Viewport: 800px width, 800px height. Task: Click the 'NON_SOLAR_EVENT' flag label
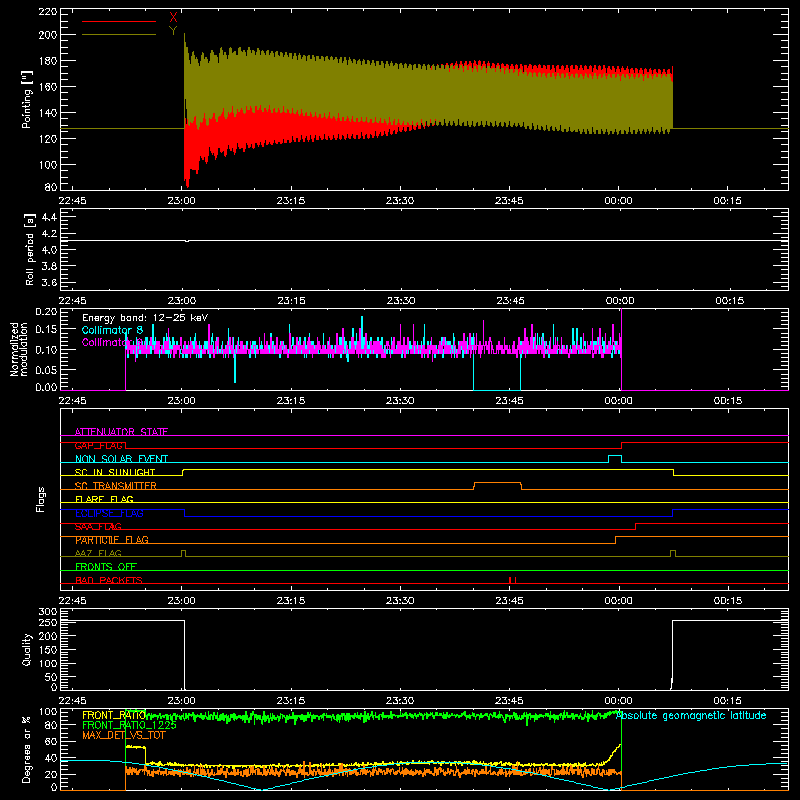(121, 459)
